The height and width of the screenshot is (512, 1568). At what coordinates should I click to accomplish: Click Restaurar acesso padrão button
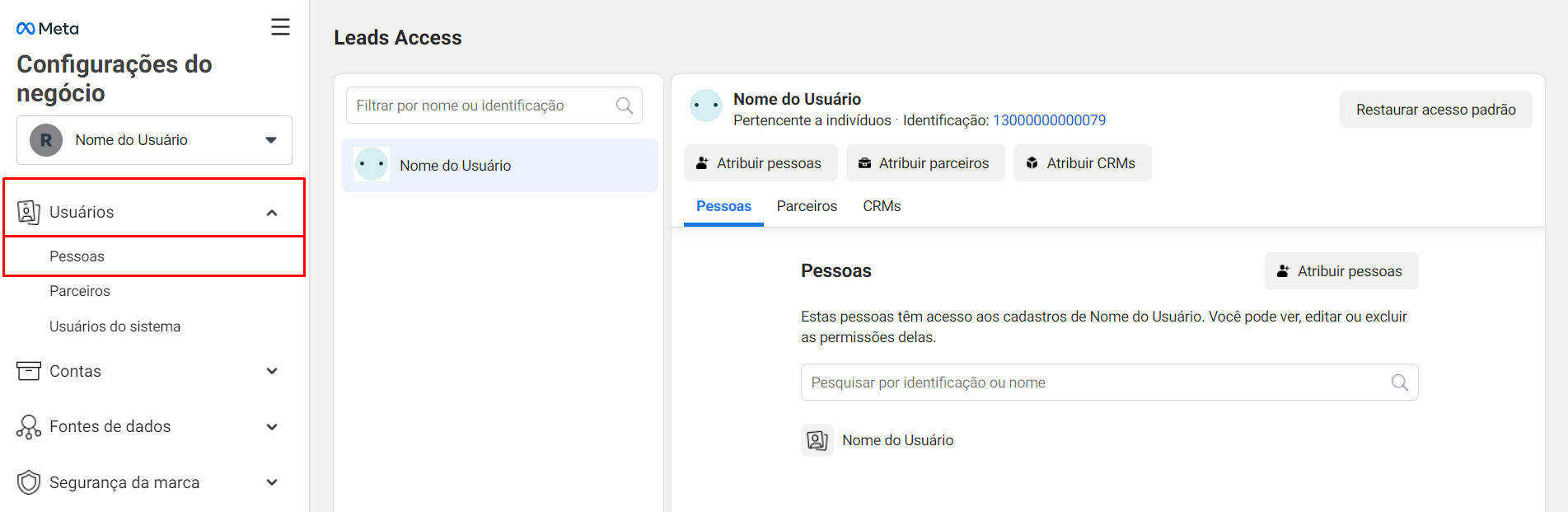(1435, 110)
